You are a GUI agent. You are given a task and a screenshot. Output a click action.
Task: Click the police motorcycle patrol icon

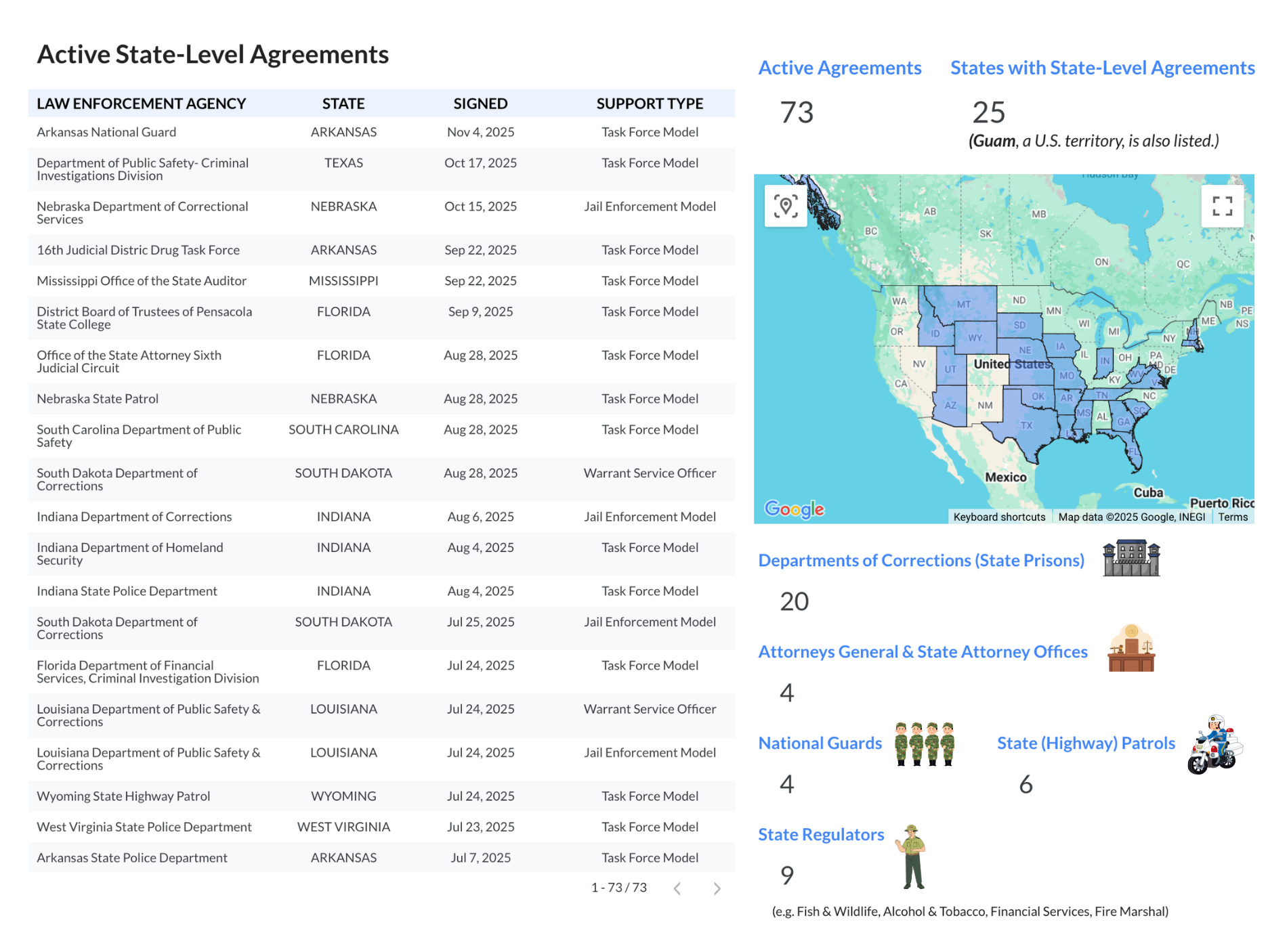[1215, 745]
